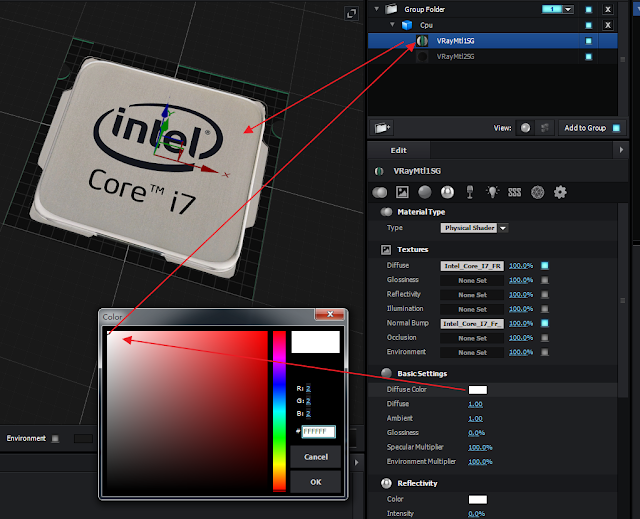
Task: Remove the Cpu model with its X button
Action: 608,25
